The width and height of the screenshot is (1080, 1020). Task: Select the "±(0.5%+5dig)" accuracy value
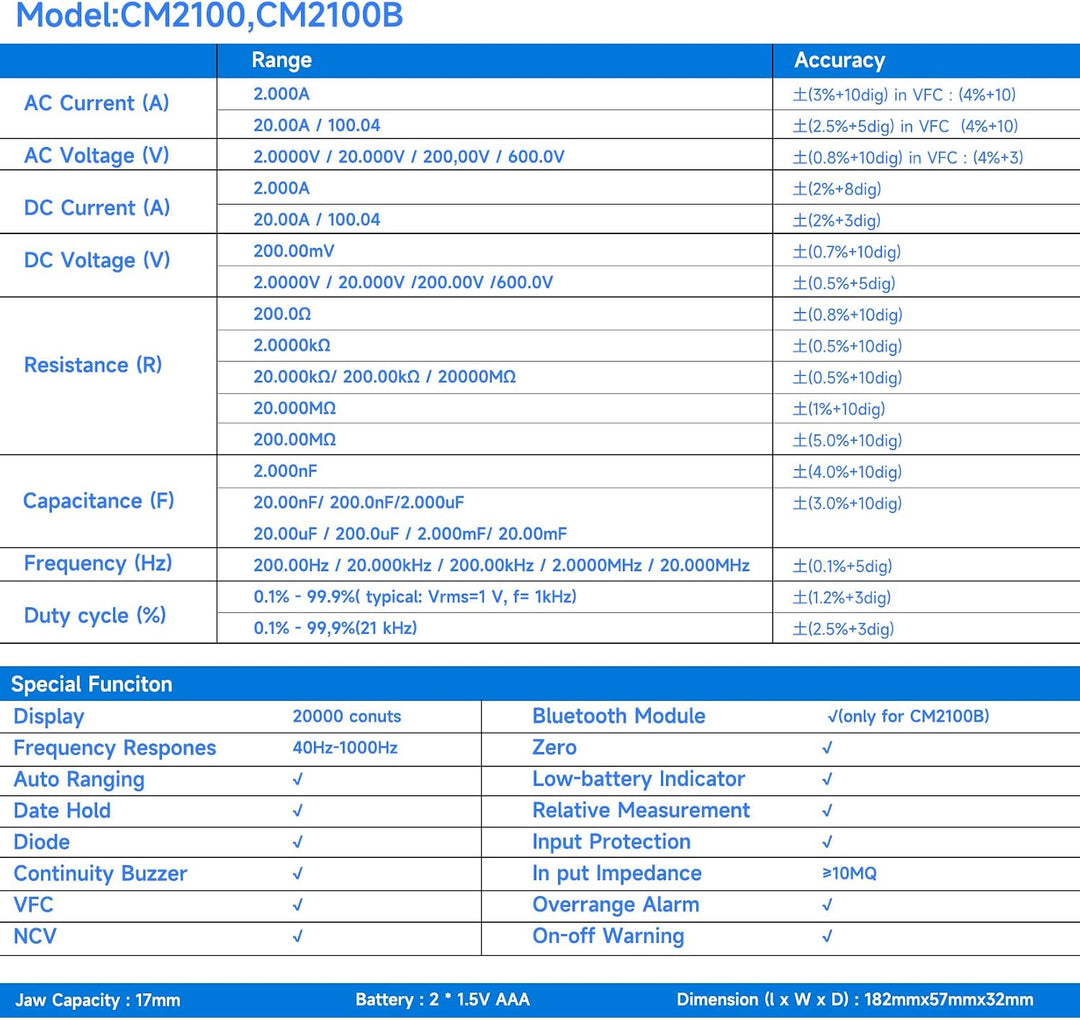844,283
